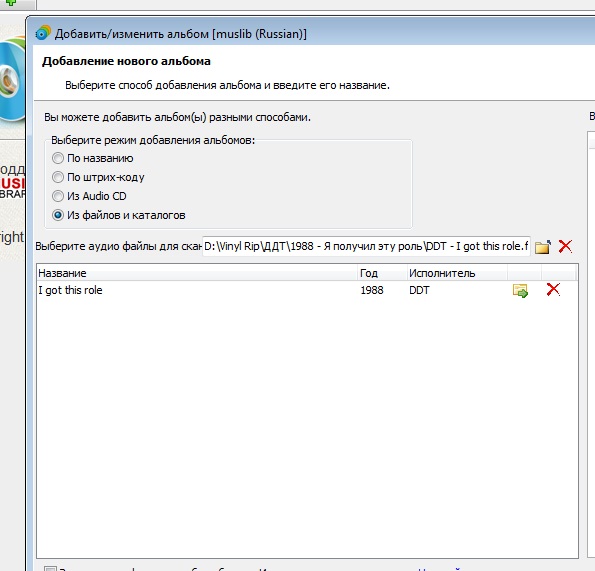
Task: Clear the file path with the red X icon
Action: click(x=565, y=246)
